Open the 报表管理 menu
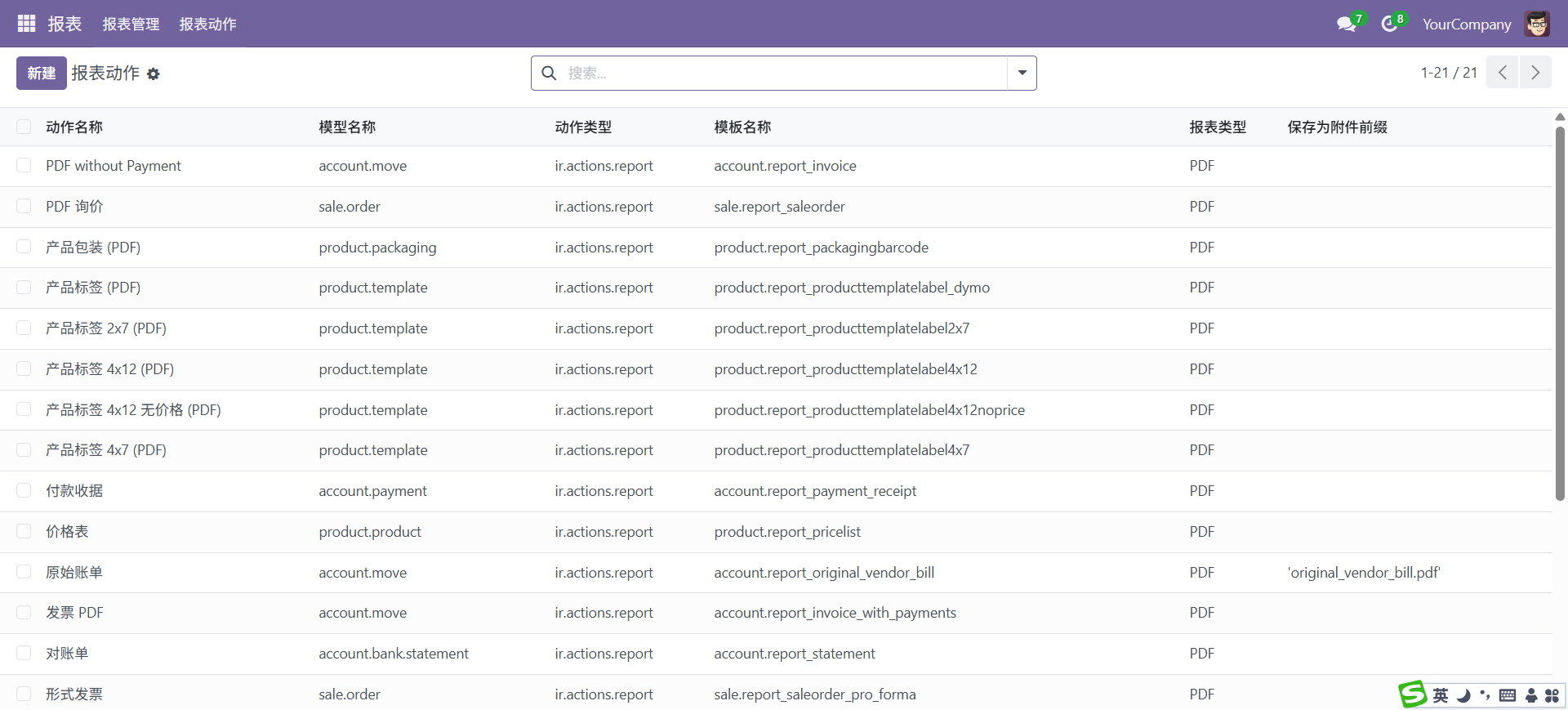Viewport: 1568px width, 710px height. coord(131,25)
